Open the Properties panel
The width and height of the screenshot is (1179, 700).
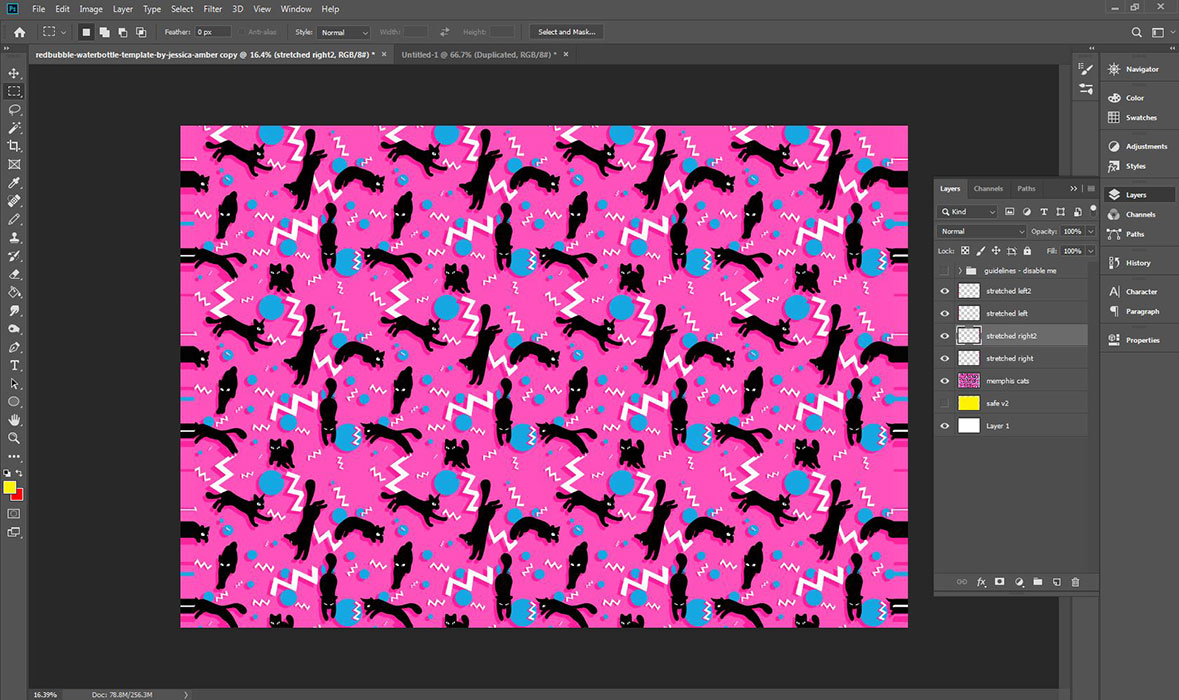pyautogui.click(x=1134, y=340)
